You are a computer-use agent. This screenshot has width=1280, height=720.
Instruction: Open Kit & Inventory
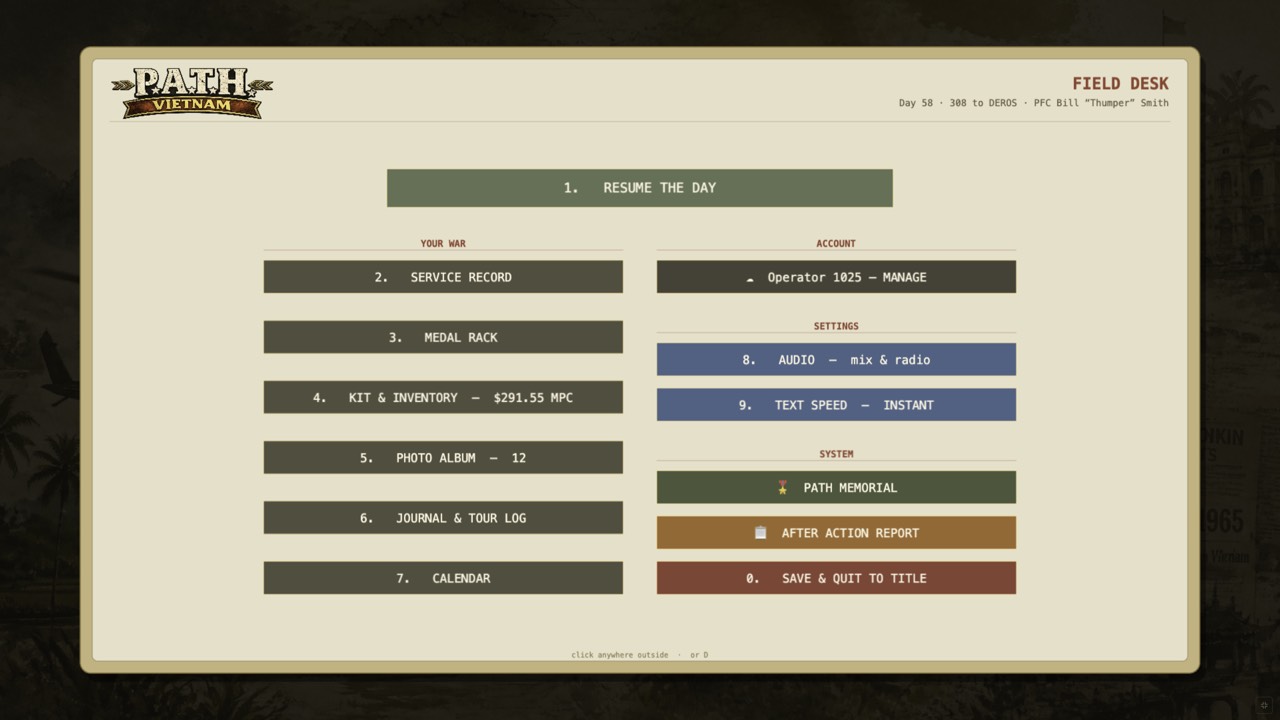tap(443, 397)
